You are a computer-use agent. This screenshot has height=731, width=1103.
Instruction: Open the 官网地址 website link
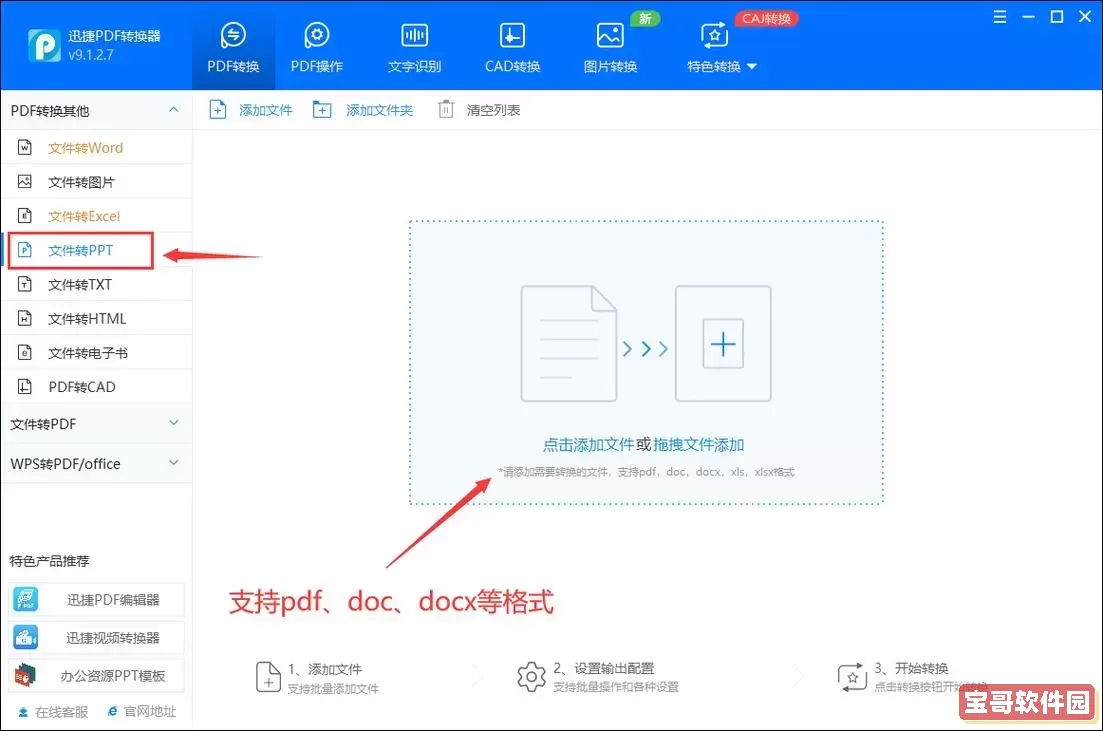click(x=141, y=711)
